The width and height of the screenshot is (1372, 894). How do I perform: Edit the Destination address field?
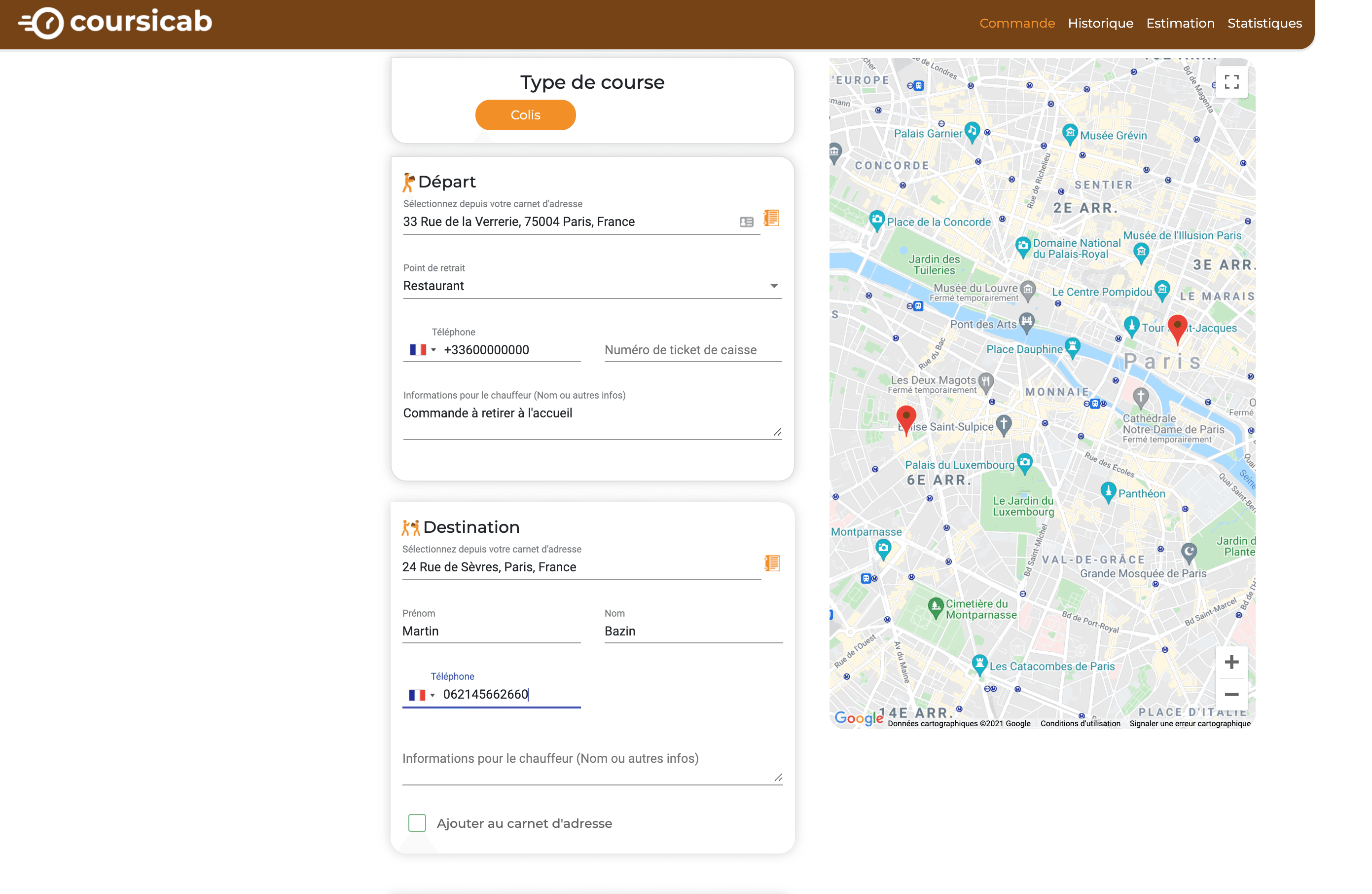581,567
